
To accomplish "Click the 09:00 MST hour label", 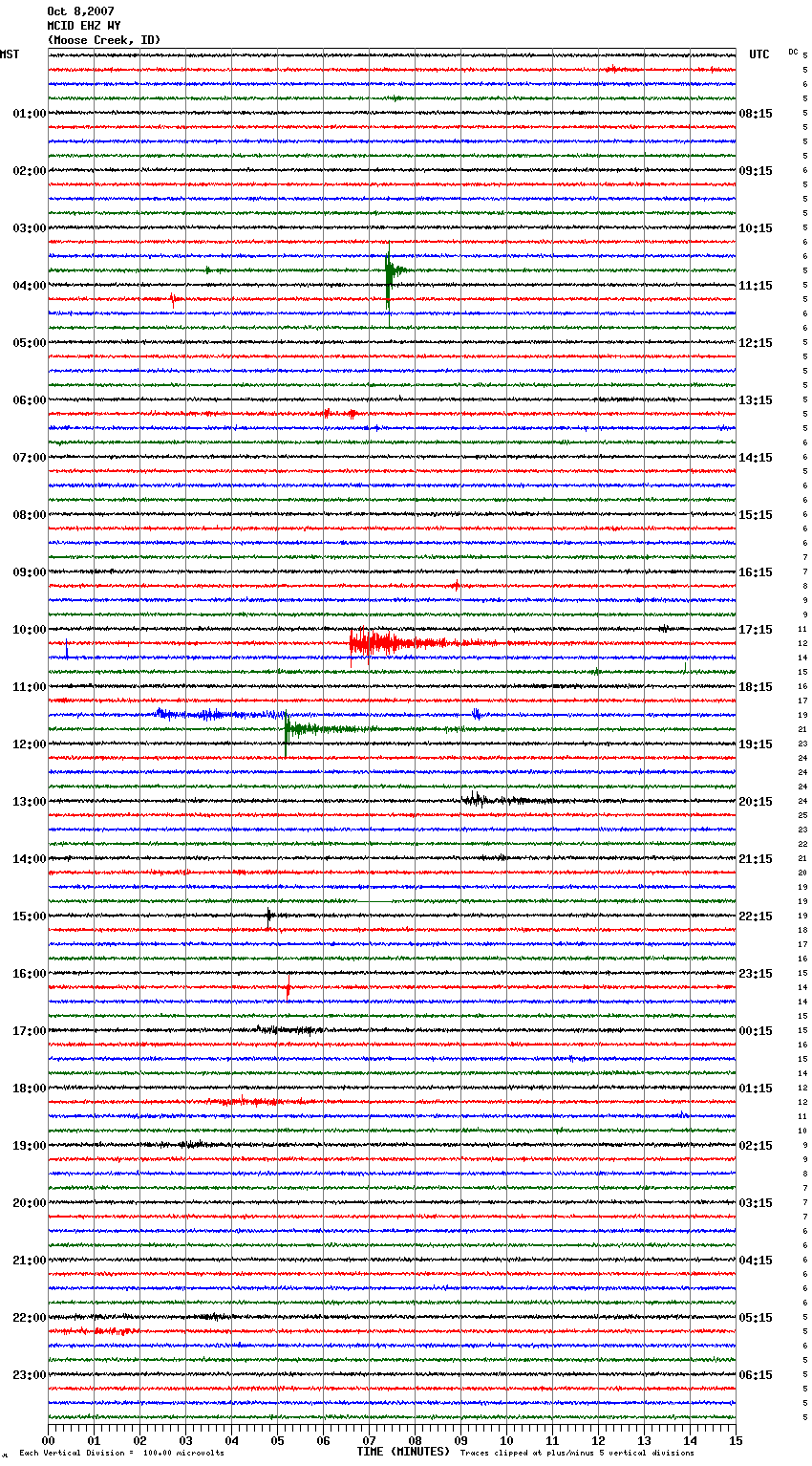I will (30, 572).
